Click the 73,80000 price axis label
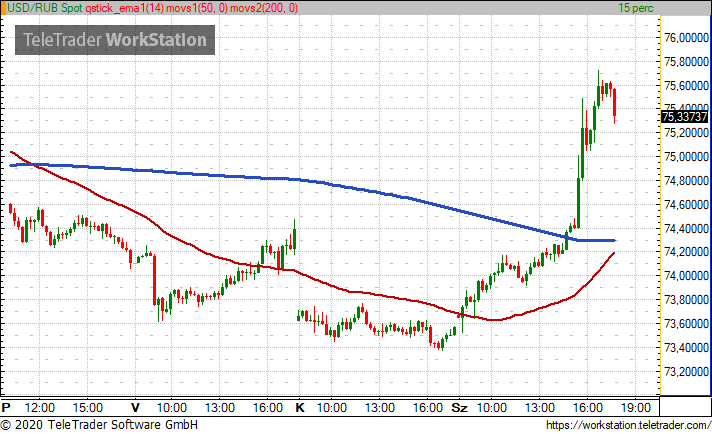 (686, 300)
